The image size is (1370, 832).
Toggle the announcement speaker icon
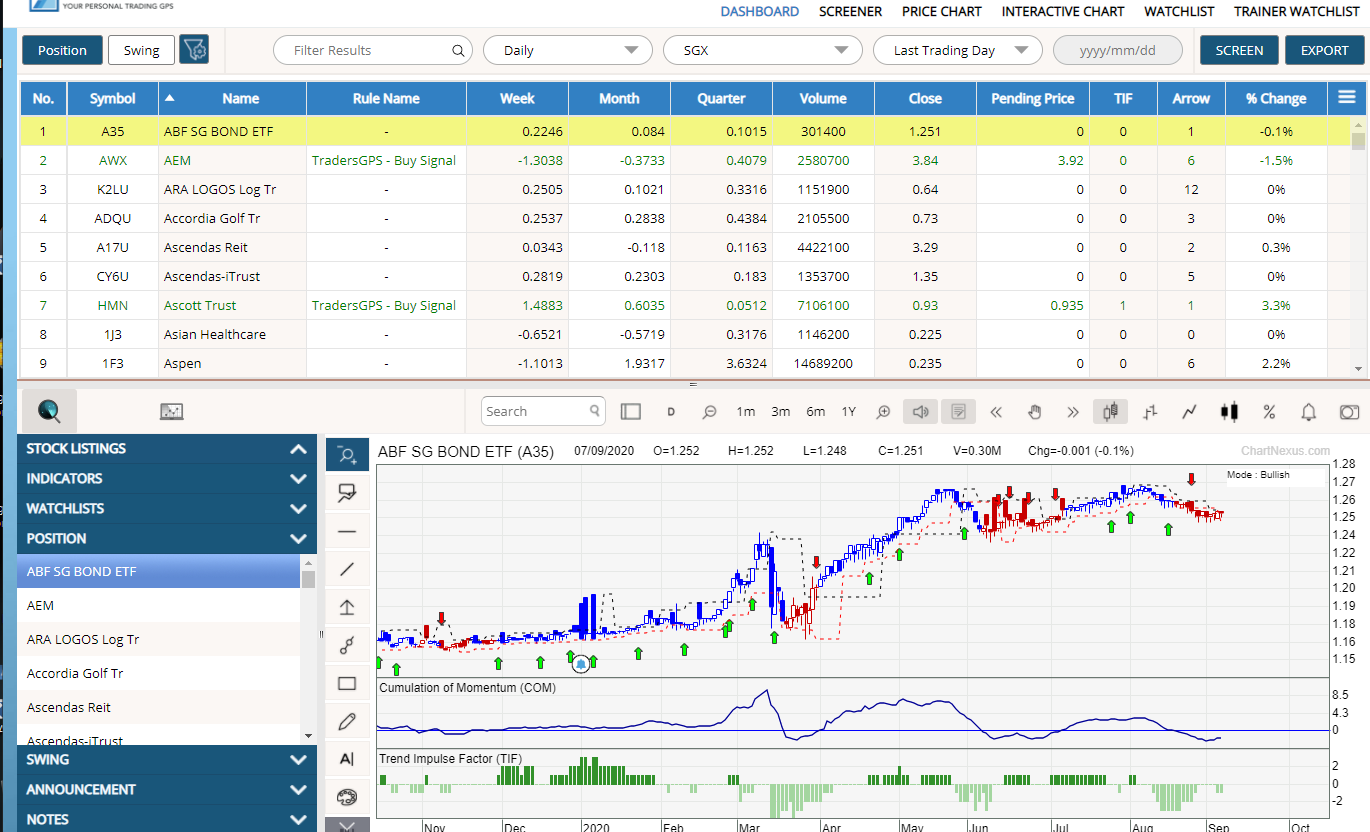(920, 411)
